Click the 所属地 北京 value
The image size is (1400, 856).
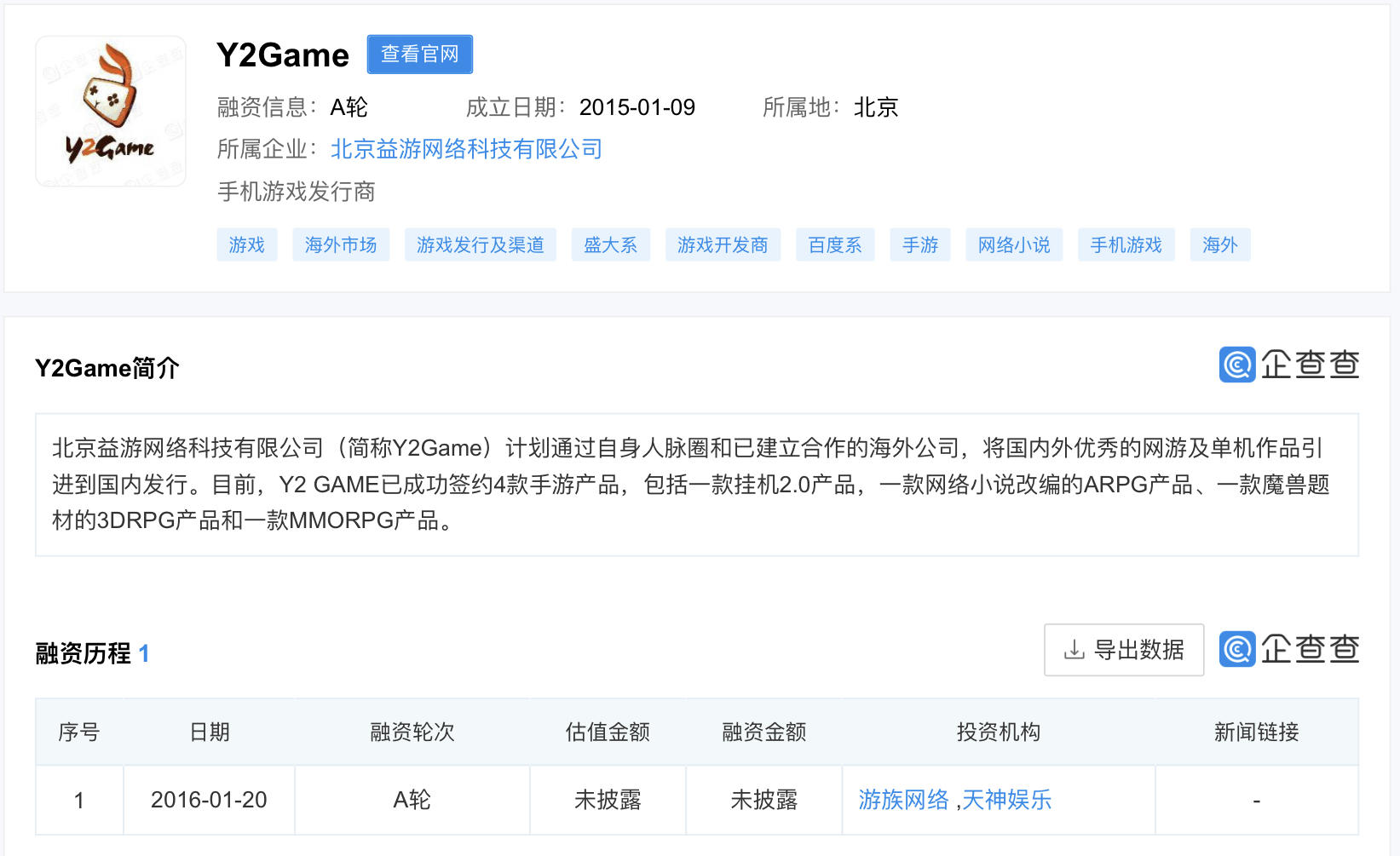point(876,107)
